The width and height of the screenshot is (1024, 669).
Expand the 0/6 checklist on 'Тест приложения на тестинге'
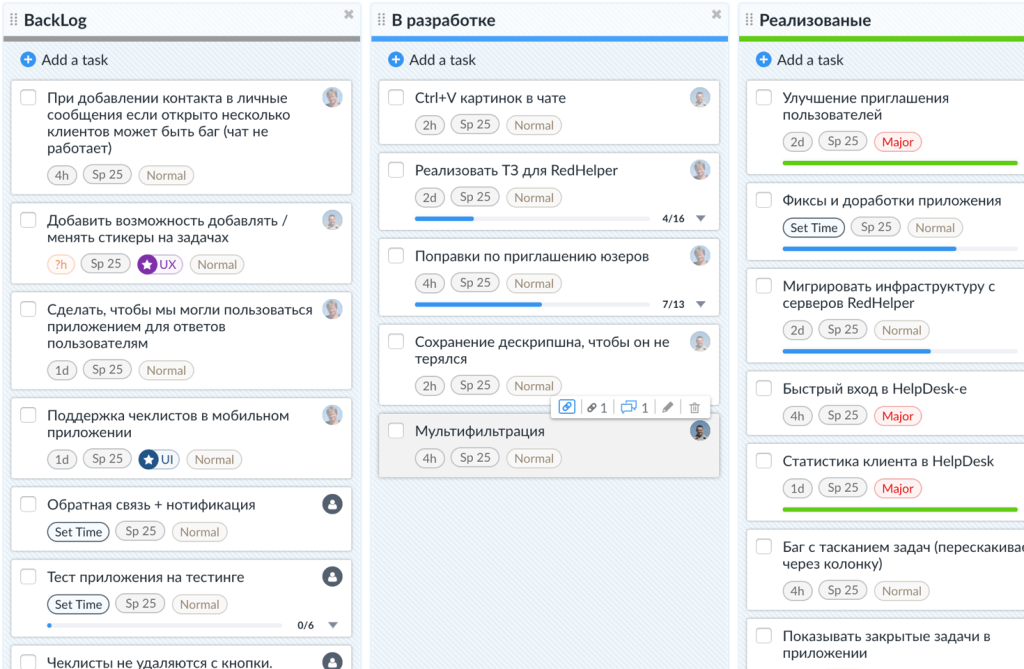point(332,626)
